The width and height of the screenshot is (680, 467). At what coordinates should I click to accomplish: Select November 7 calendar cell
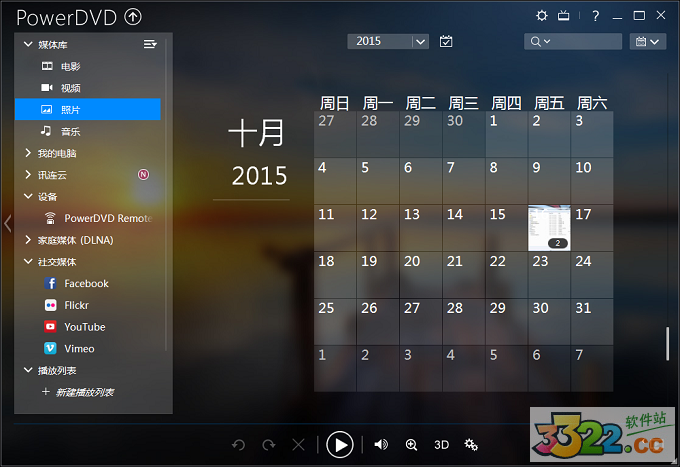coord(592,369)
